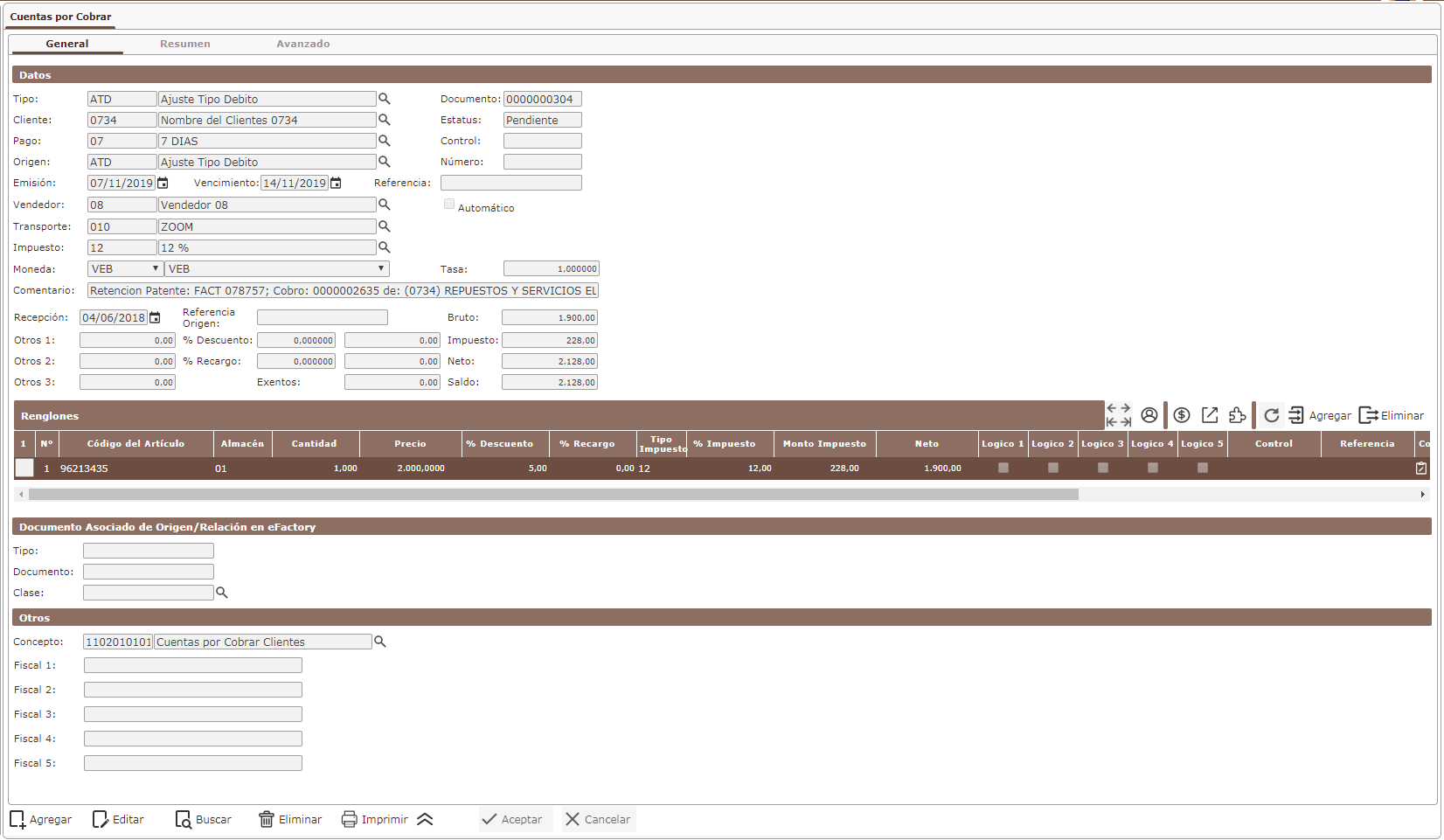The image size is (1444, 840).
Task: Click Cancelar at the bottom
Action: point(598,819)
